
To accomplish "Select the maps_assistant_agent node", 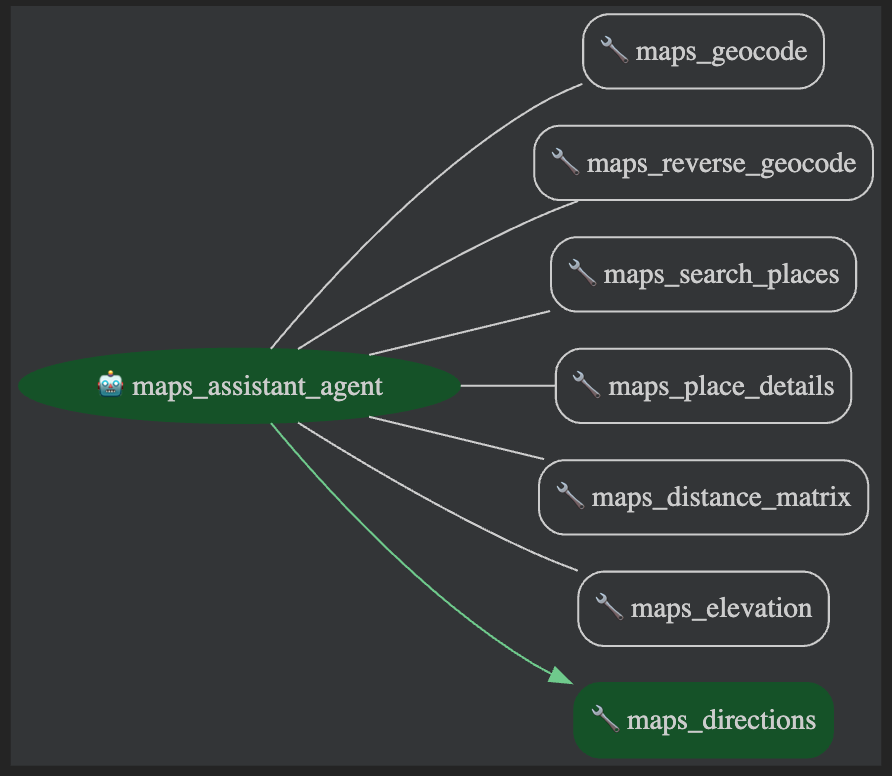I will [242, 385].
